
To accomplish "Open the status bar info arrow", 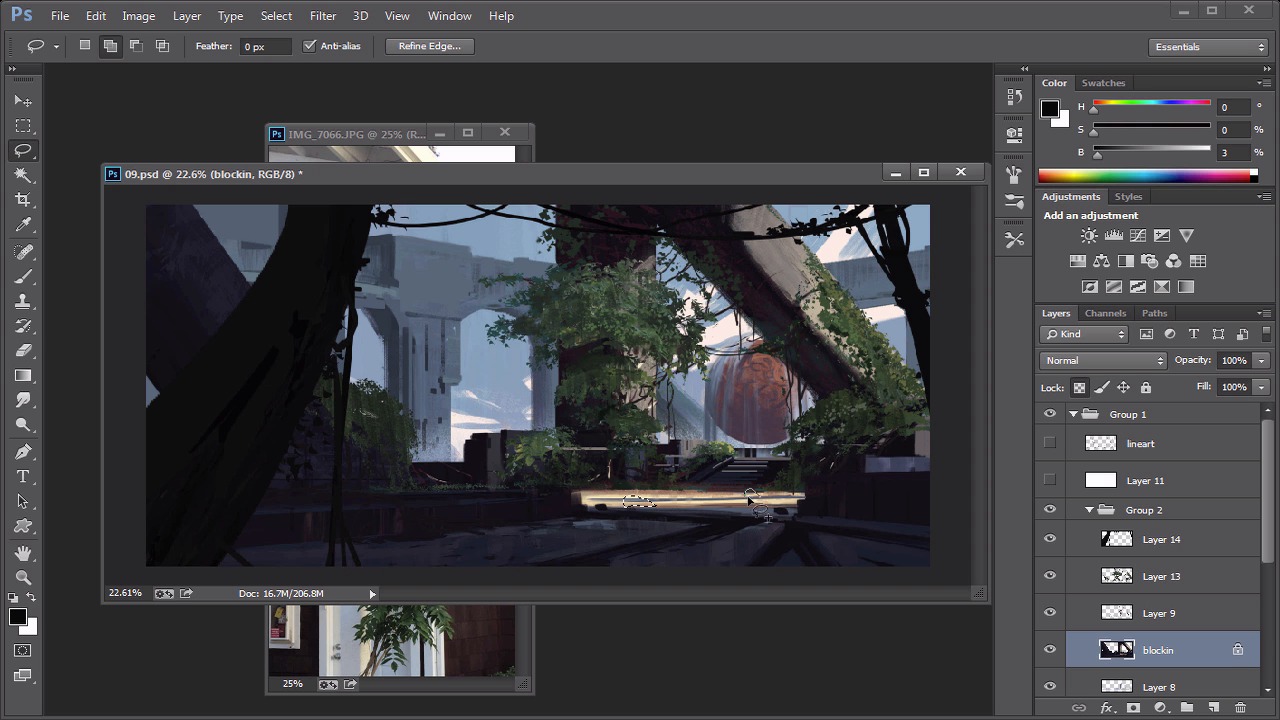I will click(x=372, y=594).
